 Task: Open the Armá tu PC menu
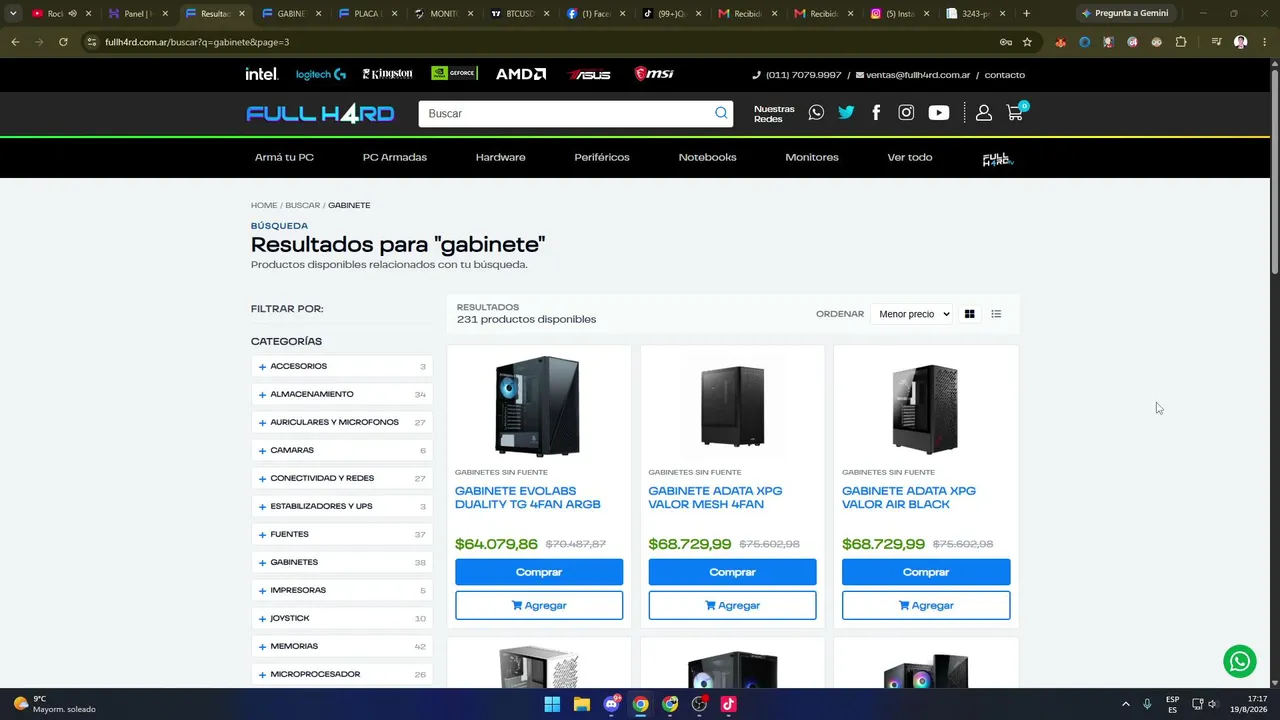284,157
